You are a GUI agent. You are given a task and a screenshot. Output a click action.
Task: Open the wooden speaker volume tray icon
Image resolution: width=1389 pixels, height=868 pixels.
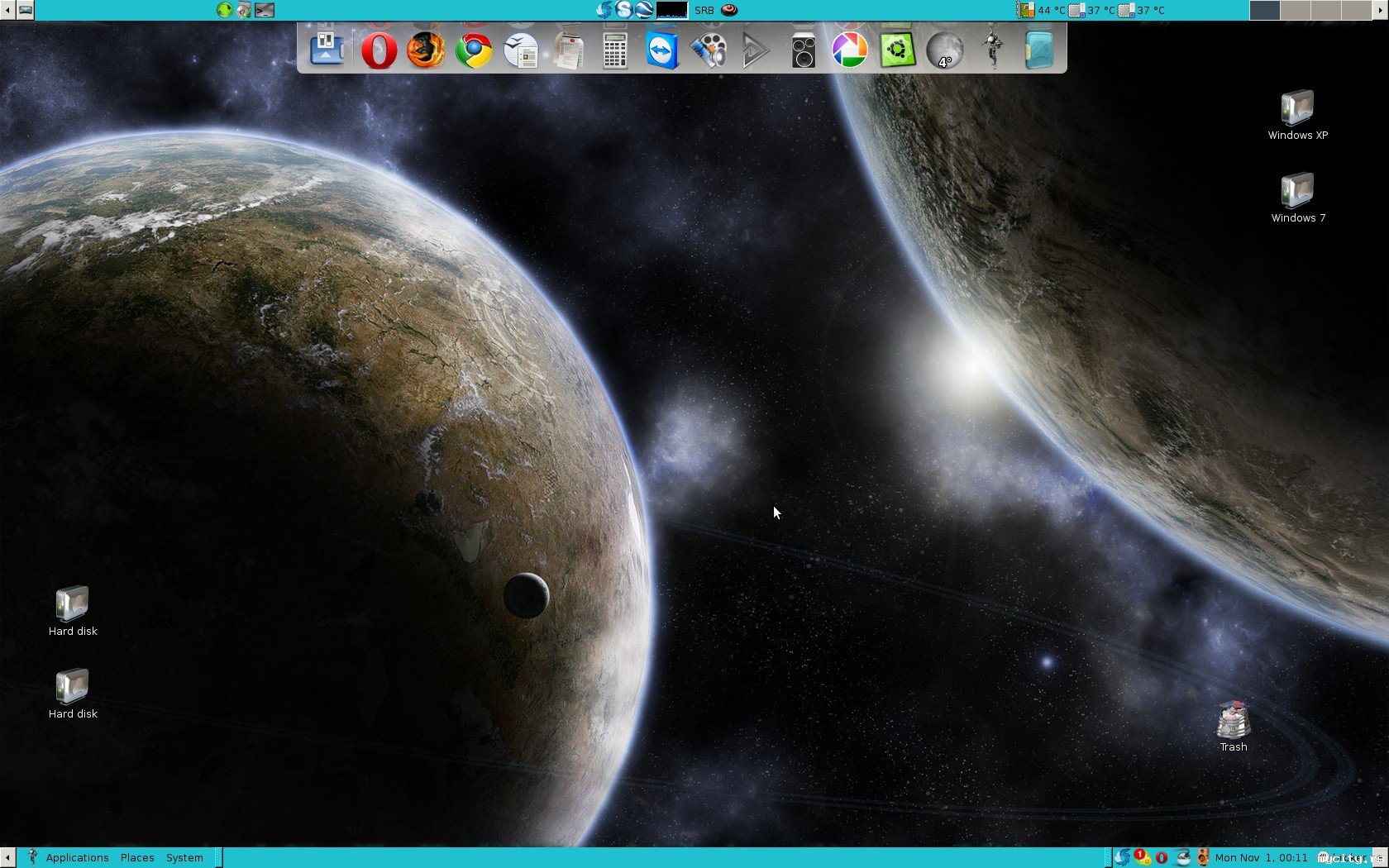click(1203, 857)
